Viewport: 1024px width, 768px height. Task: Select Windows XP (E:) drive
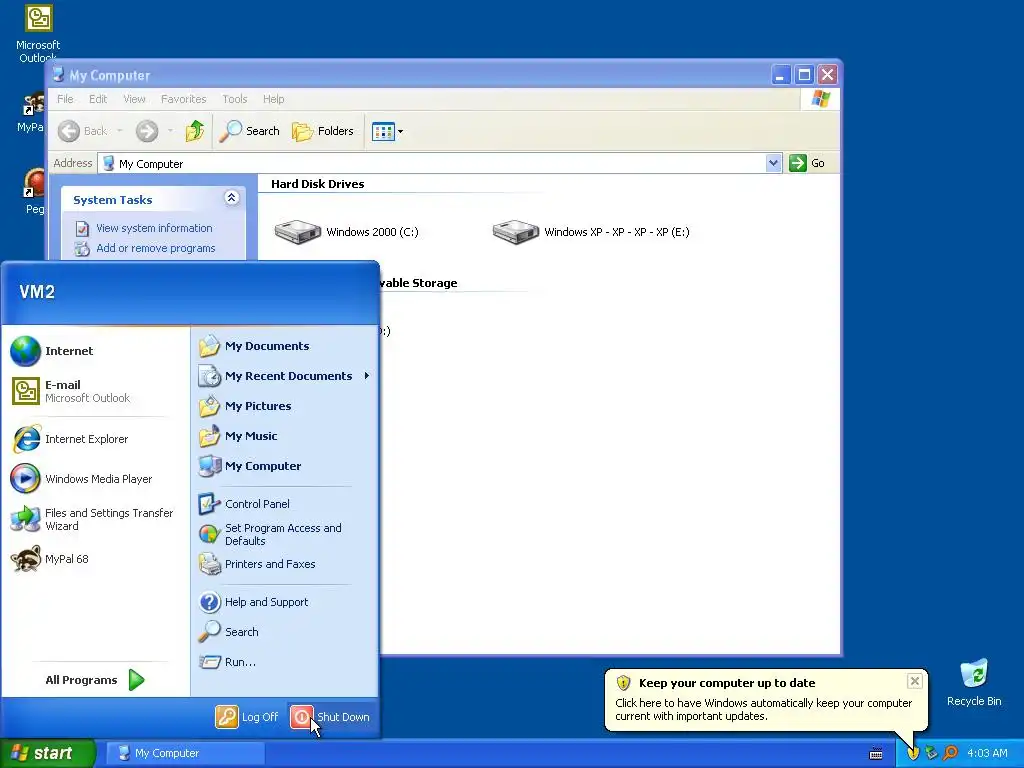(591, 232)
